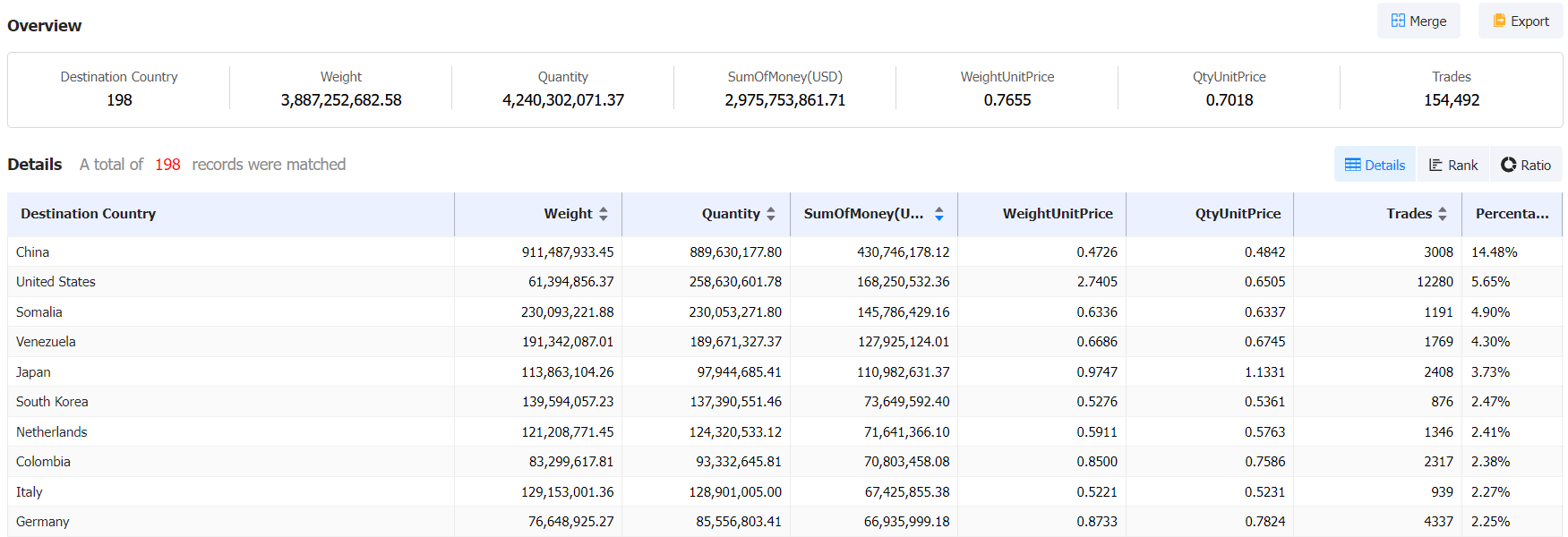This screenshot has width=1568, height=537.
Task: Export the trade data
Action: (x=1520, y=21)
